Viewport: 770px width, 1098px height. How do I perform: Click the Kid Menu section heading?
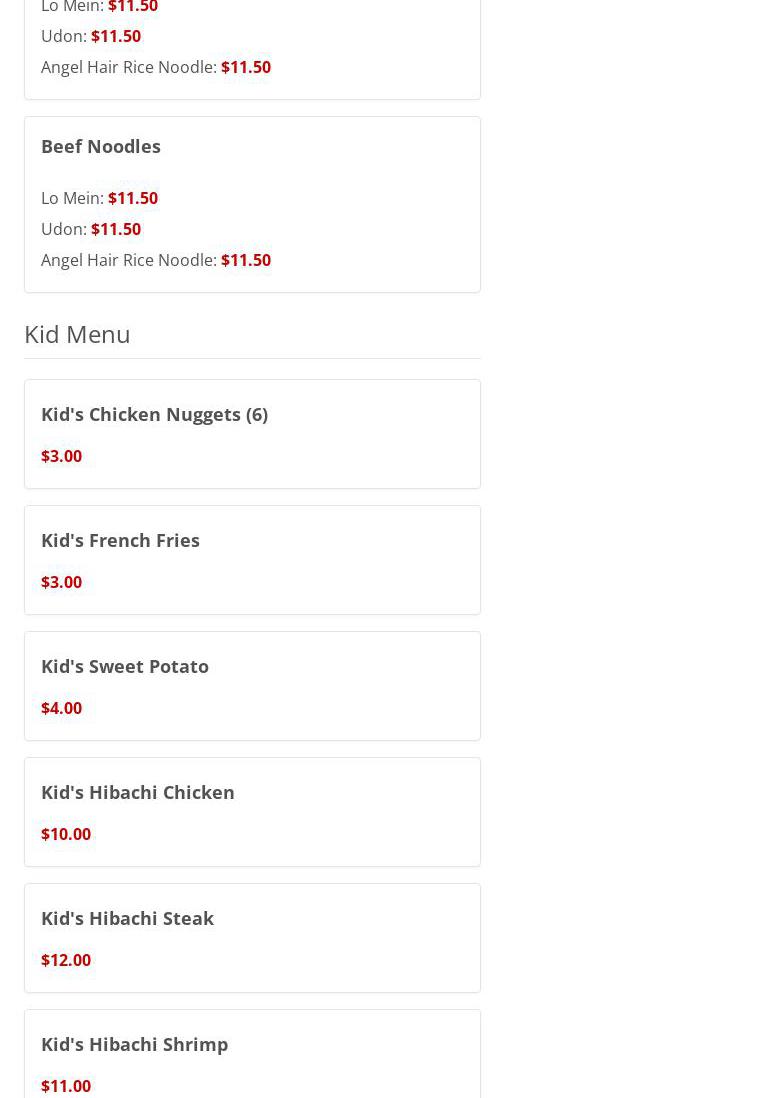tap(77, 334)
